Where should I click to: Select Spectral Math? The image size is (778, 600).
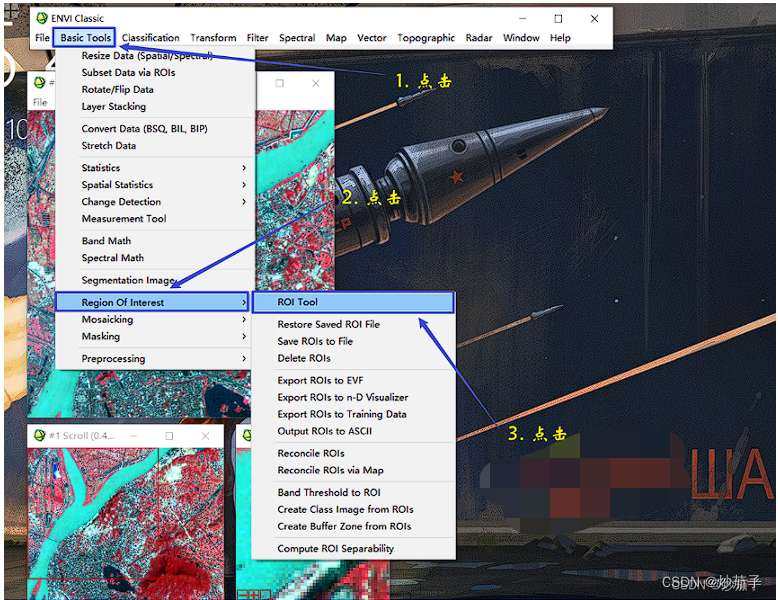pos(155,258)
